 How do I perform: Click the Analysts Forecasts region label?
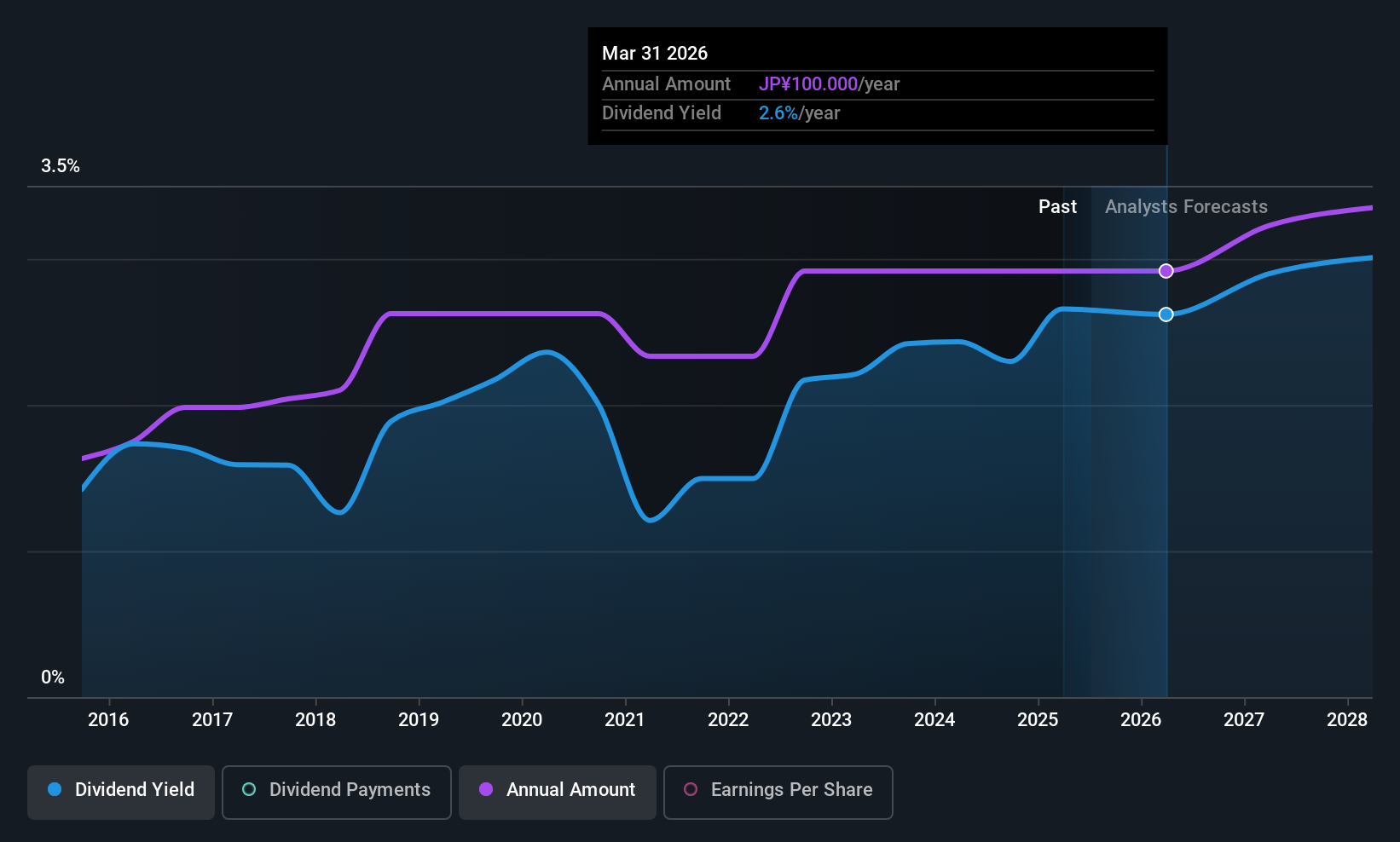pos(1186,207)
